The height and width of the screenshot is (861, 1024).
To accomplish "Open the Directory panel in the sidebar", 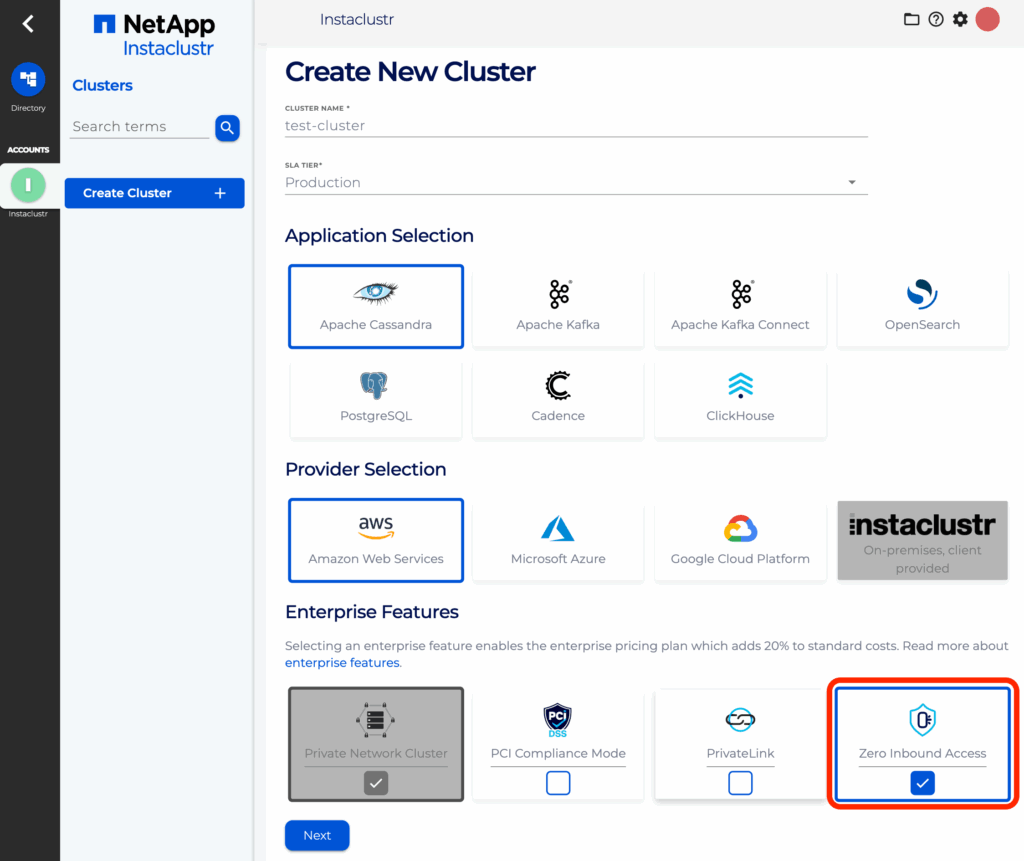I will point(29,79).
